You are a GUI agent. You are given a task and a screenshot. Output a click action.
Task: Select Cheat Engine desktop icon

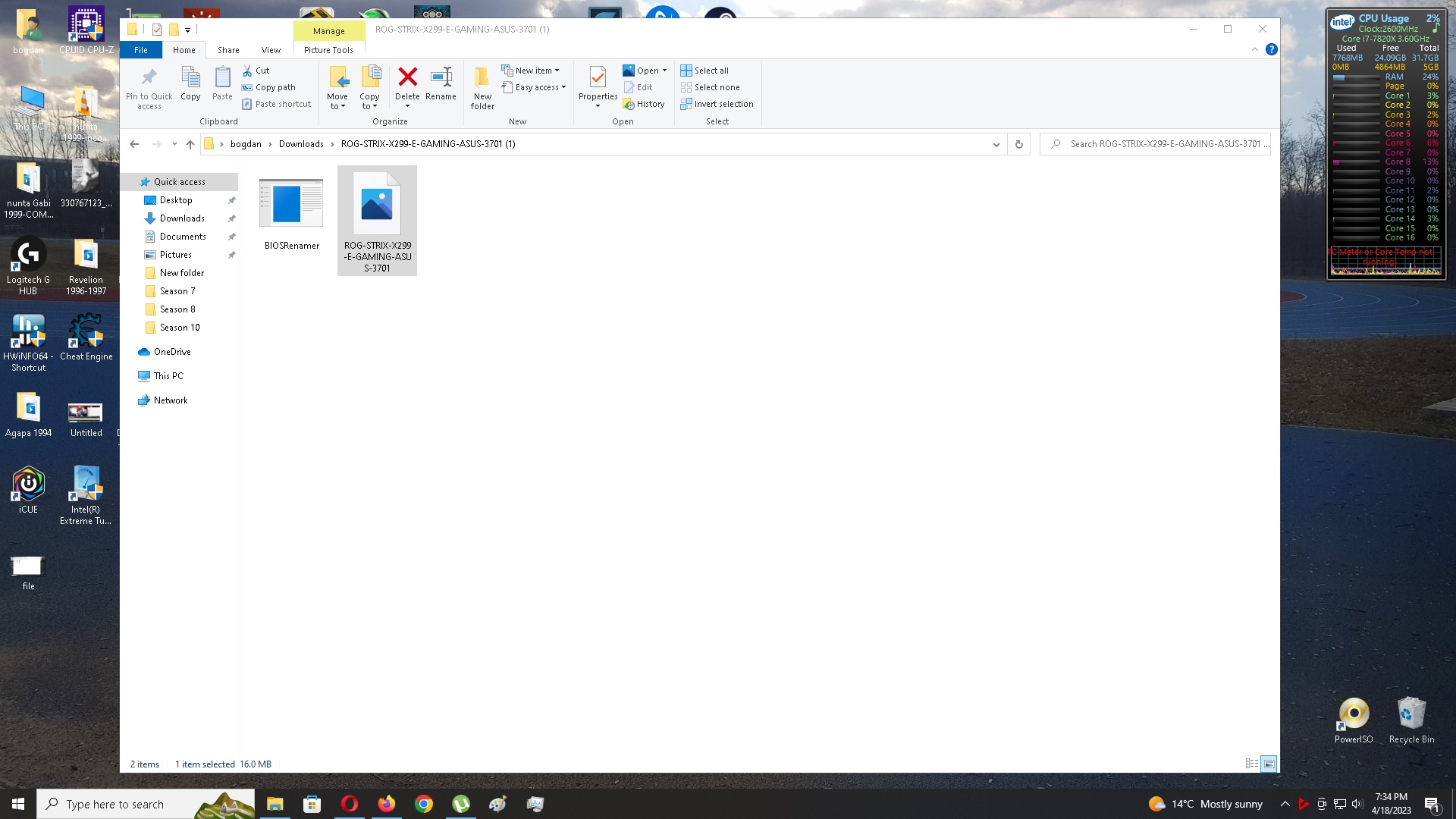tap(86, 338)
